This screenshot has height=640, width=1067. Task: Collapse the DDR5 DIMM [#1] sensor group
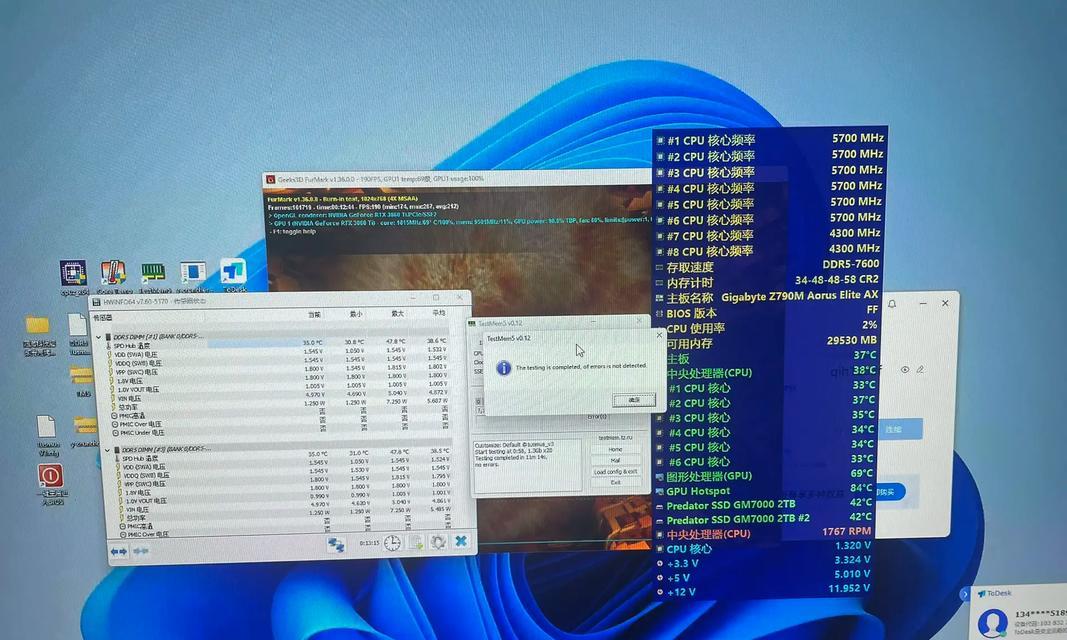click(98, 337)
